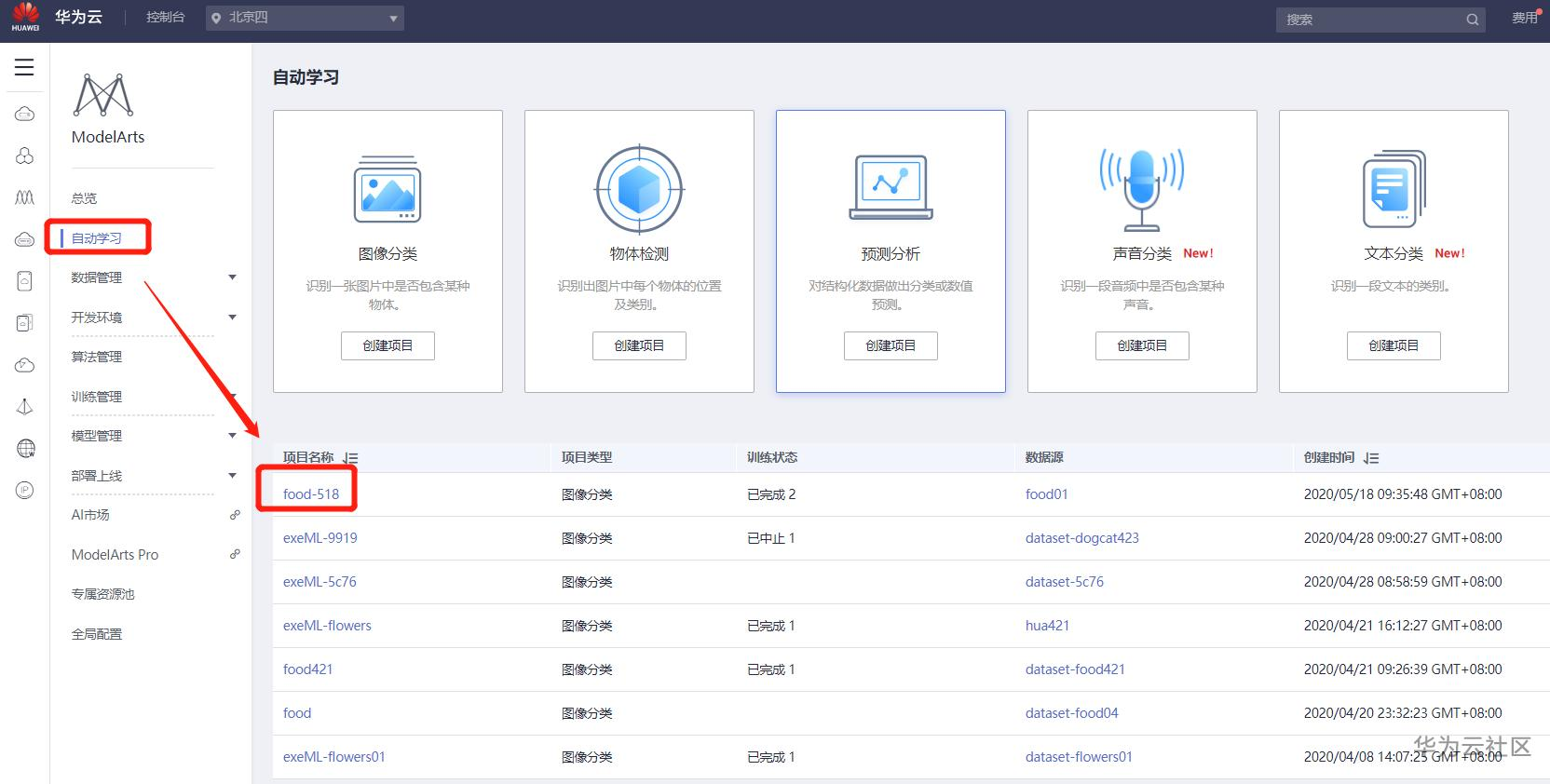This screenshot has width=1550, height=784.
Task: Open the hua421 data source
Action: (x=1047, y=626)
